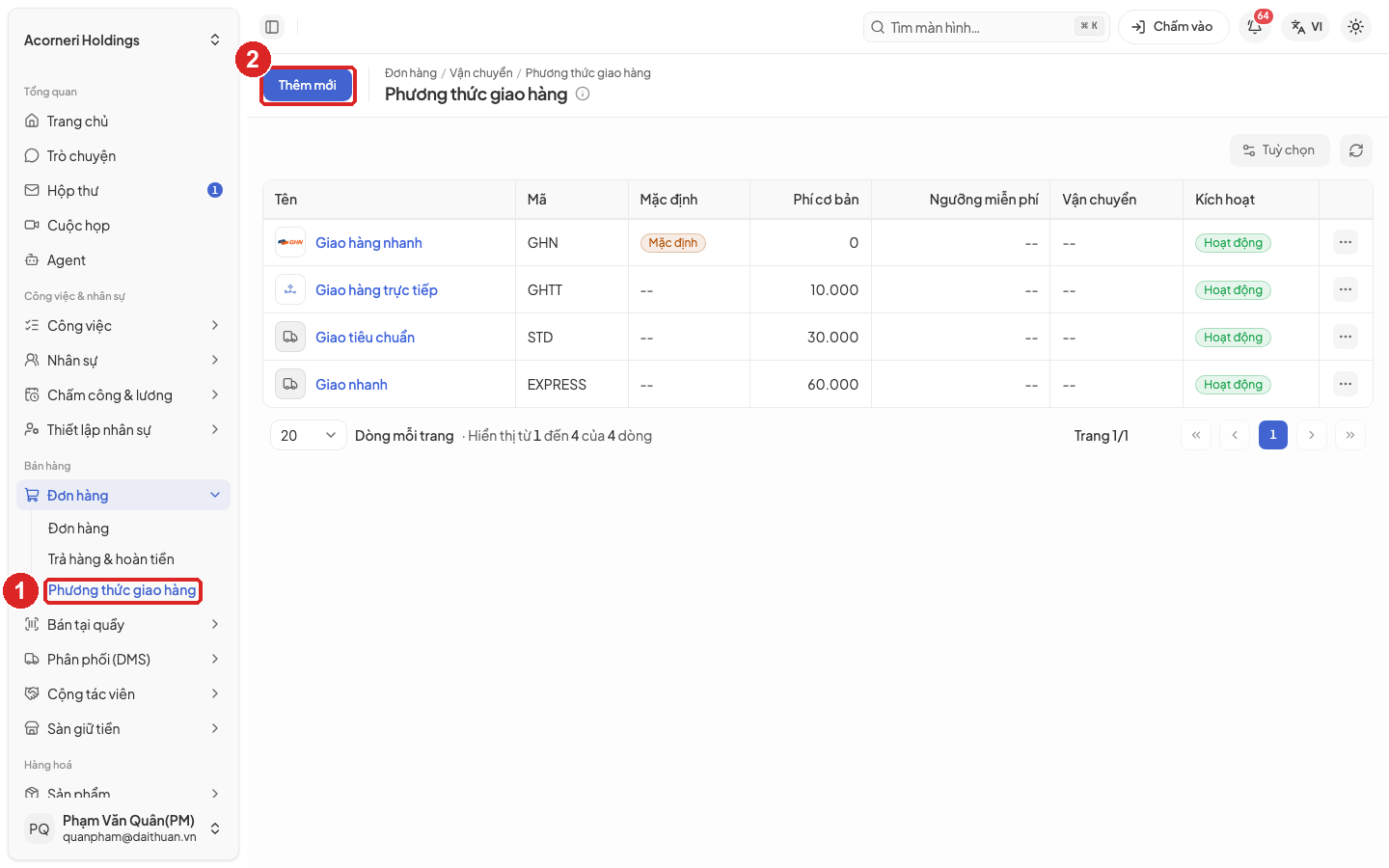Expand the Nhân sự menu

point(123,361)
